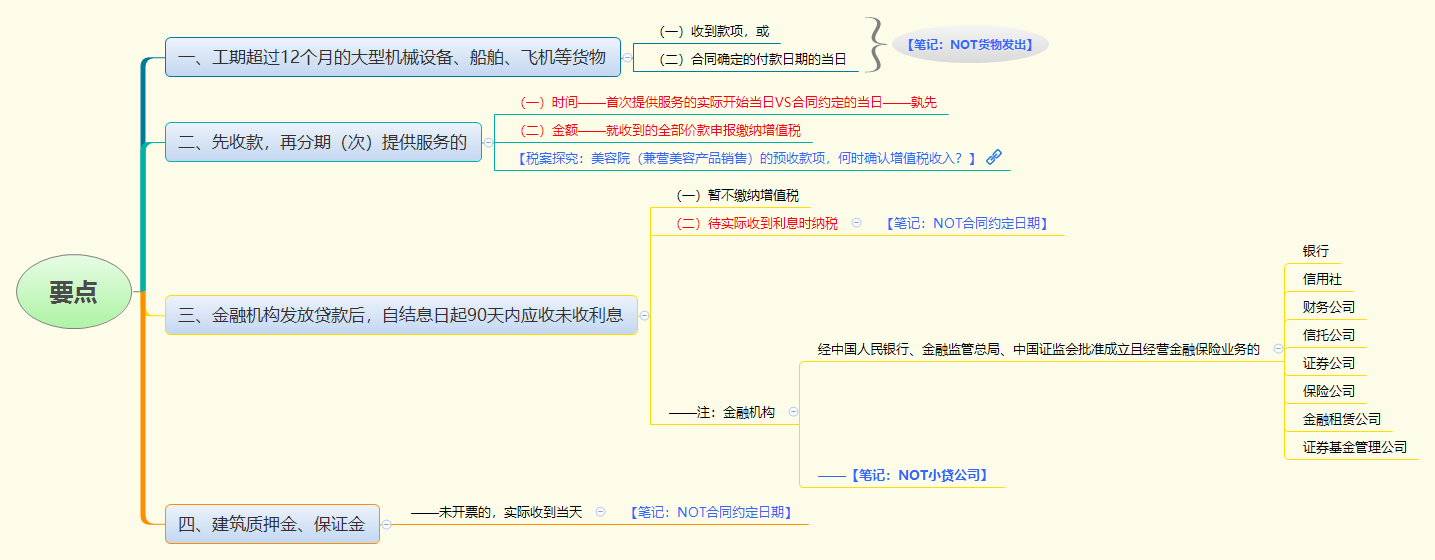1435x560 pixels.
Task: Select the 银行 leaf node
Action: click(1315, 251)
